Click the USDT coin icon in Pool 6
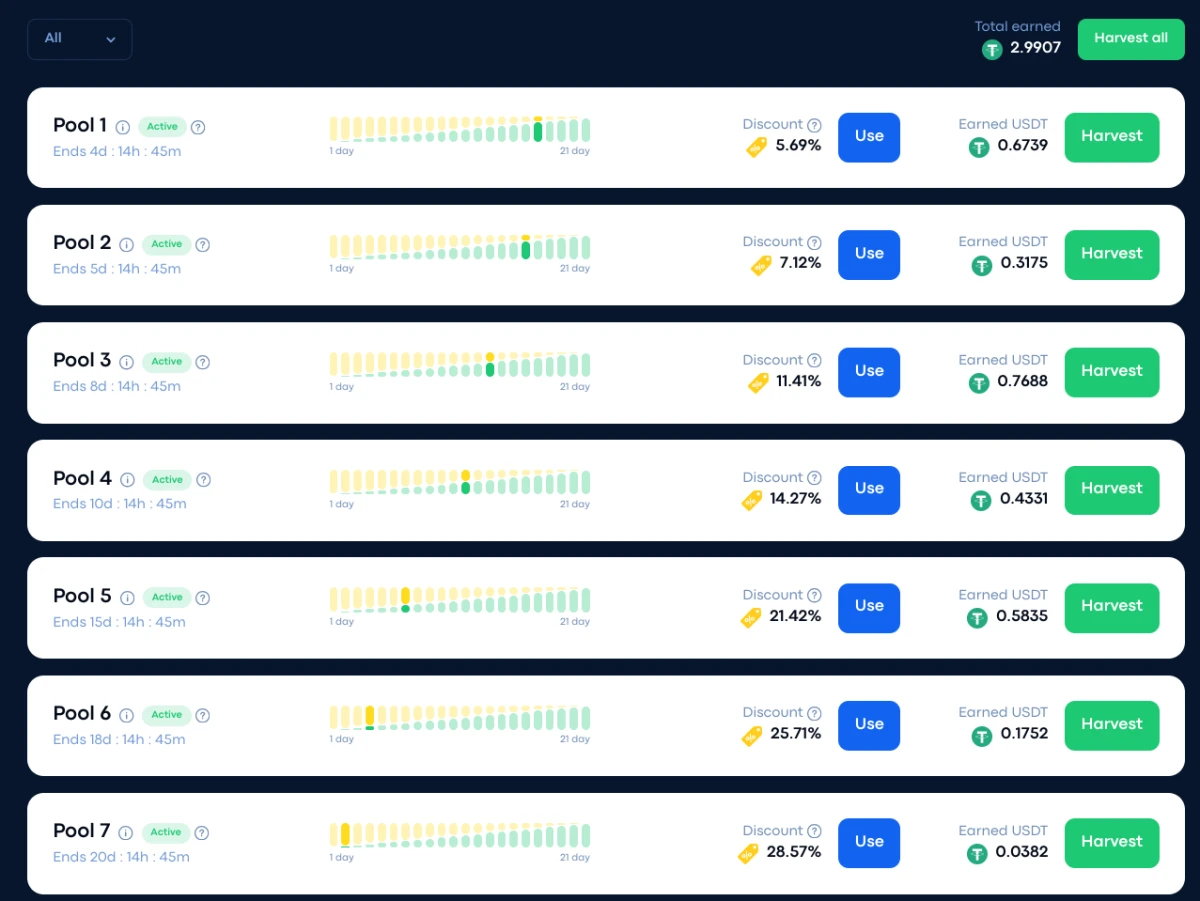 (x=981, y=736)
